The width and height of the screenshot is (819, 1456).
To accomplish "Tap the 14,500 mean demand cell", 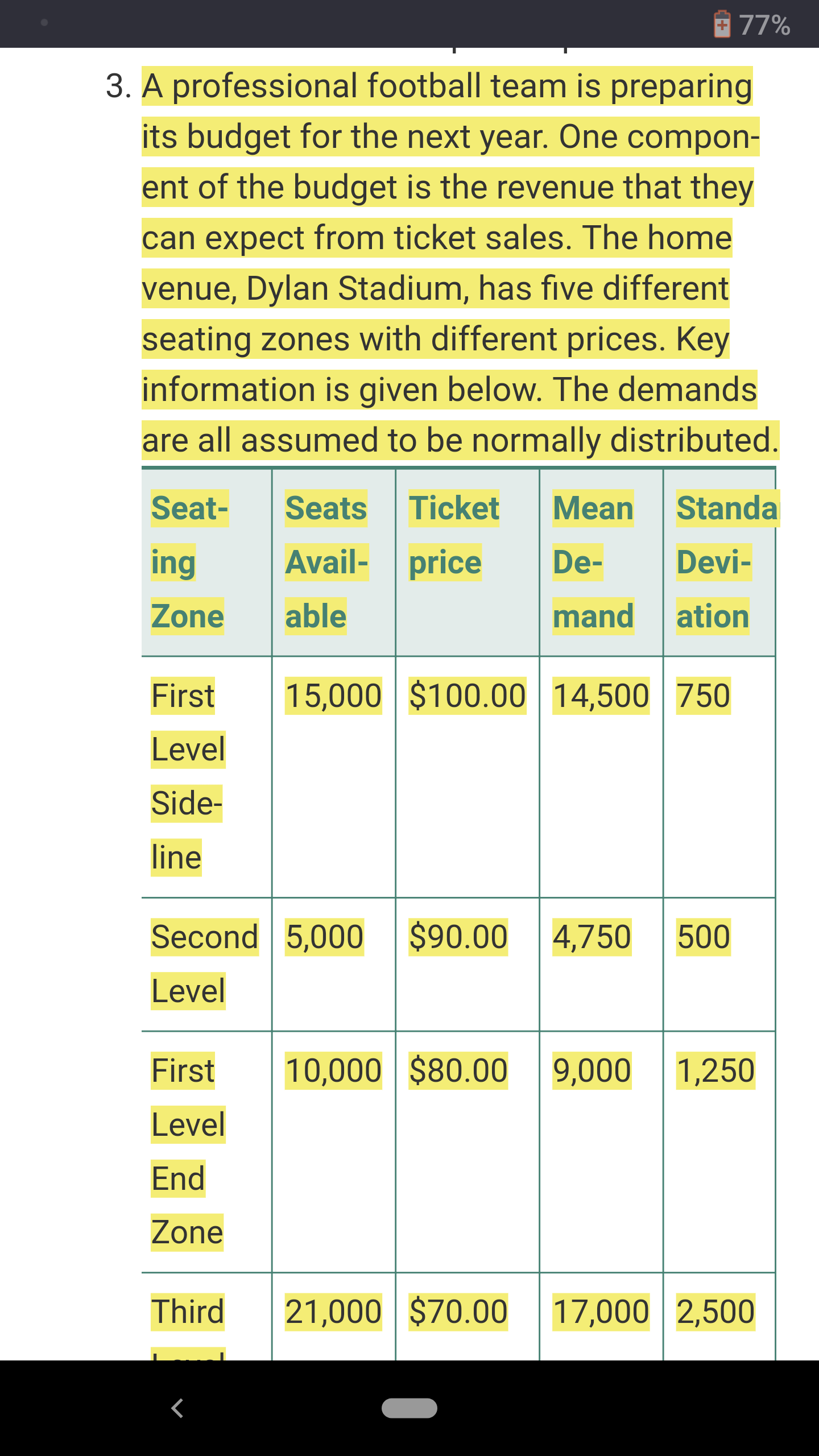I will point(601,696).
